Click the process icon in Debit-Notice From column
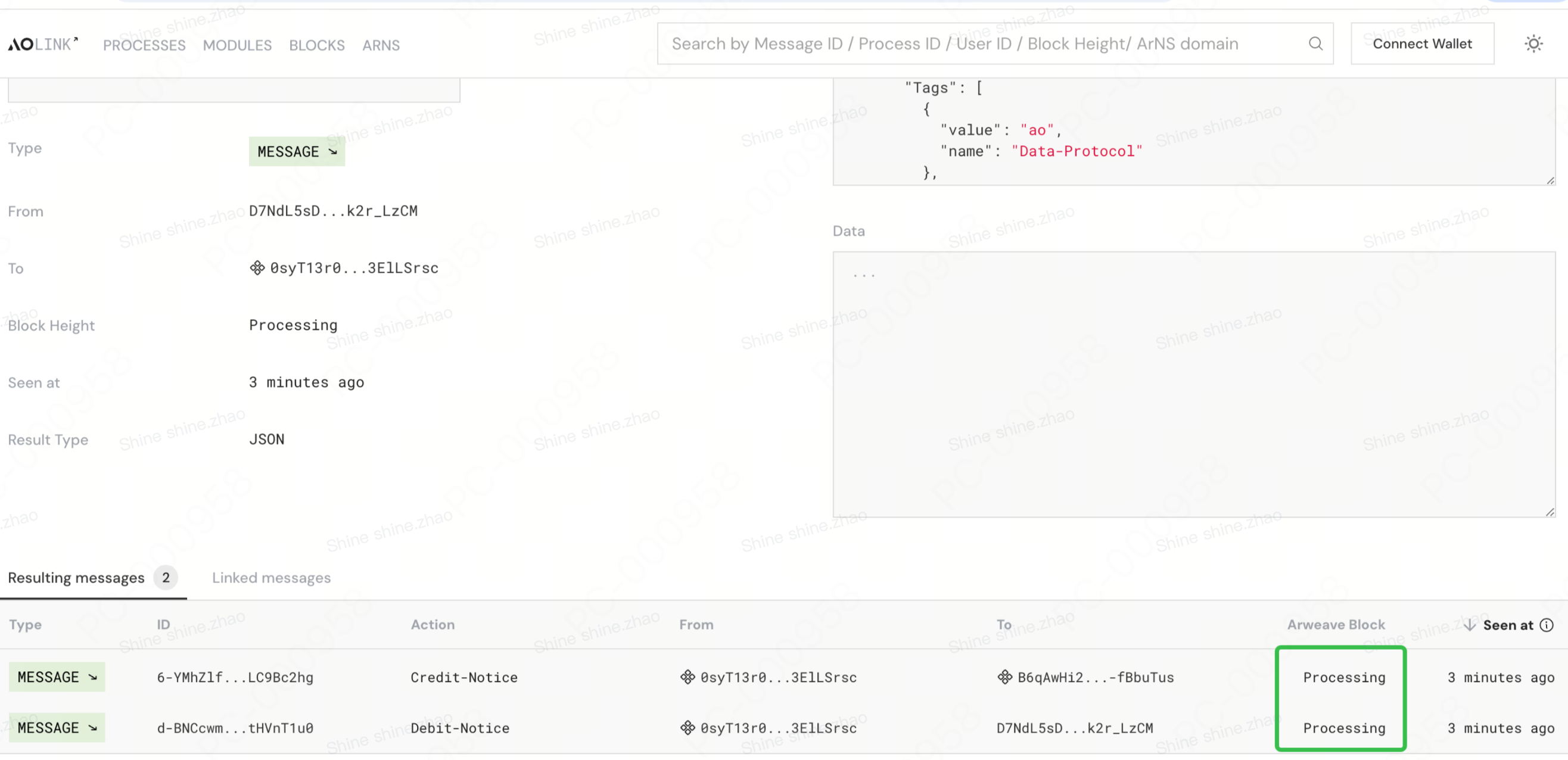 (687, 728)
